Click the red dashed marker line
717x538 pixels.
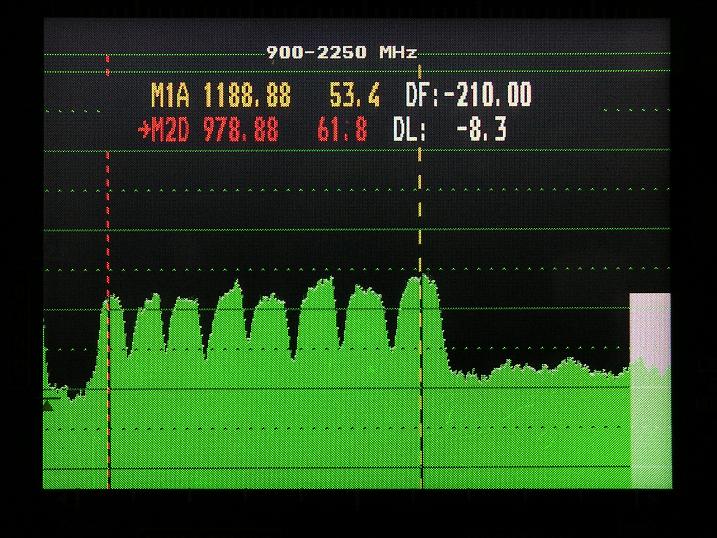108,200
